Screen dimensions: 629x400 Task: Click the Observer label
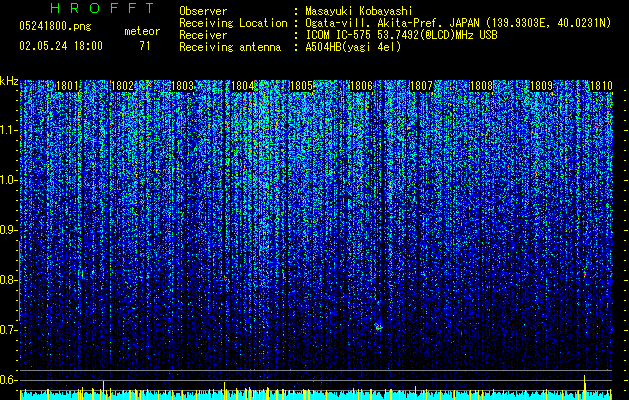[x=203, y=11]
